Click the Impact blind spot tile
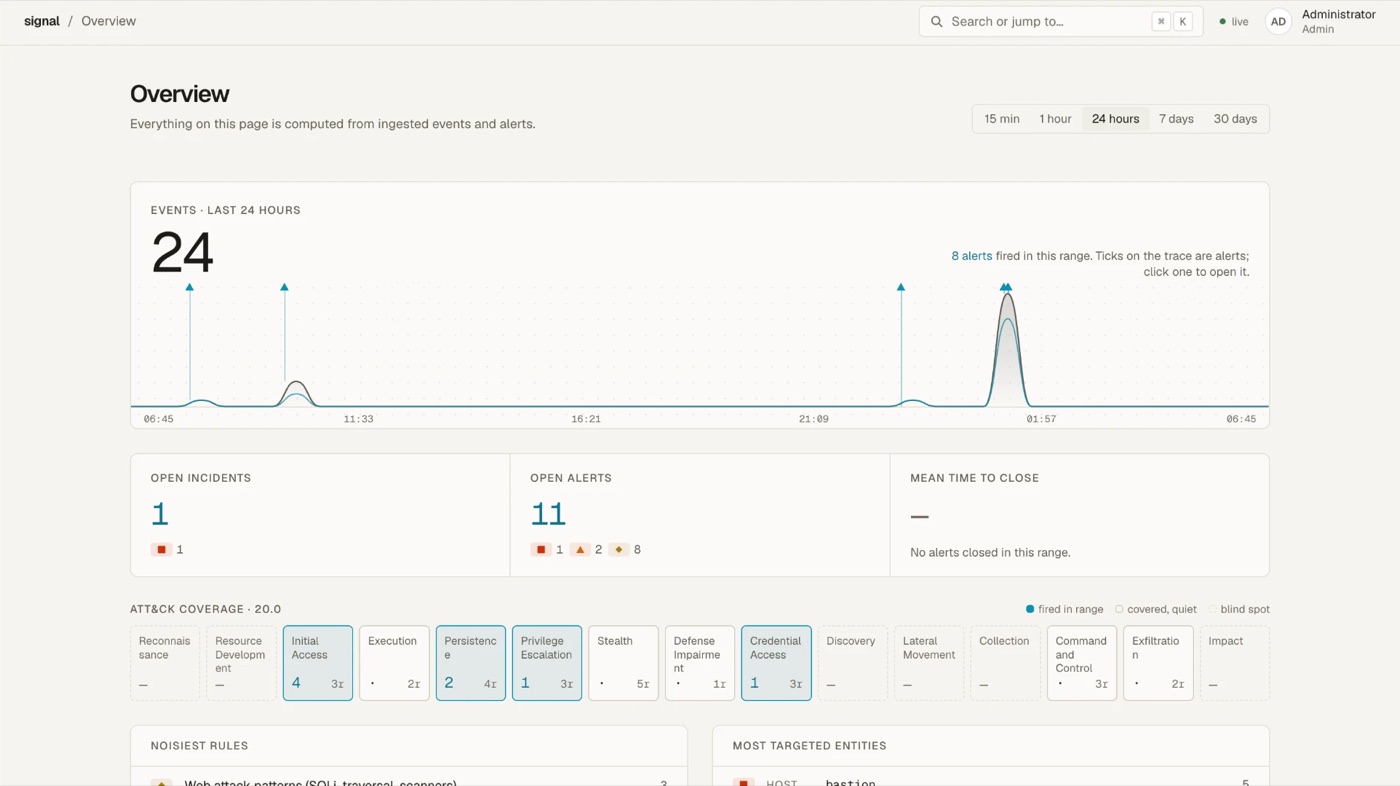The width and height of the screenshot is (1400, 786). pyautogui.click(x=1235, y=663)
